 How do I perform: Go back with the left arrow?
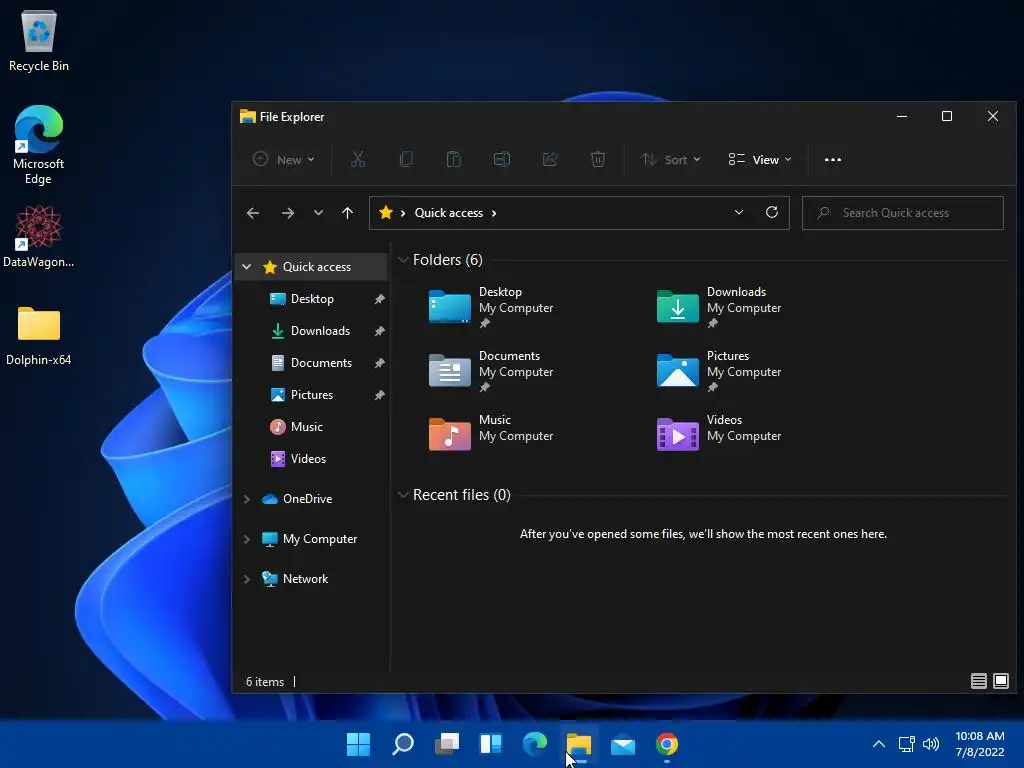pos(253,213)
